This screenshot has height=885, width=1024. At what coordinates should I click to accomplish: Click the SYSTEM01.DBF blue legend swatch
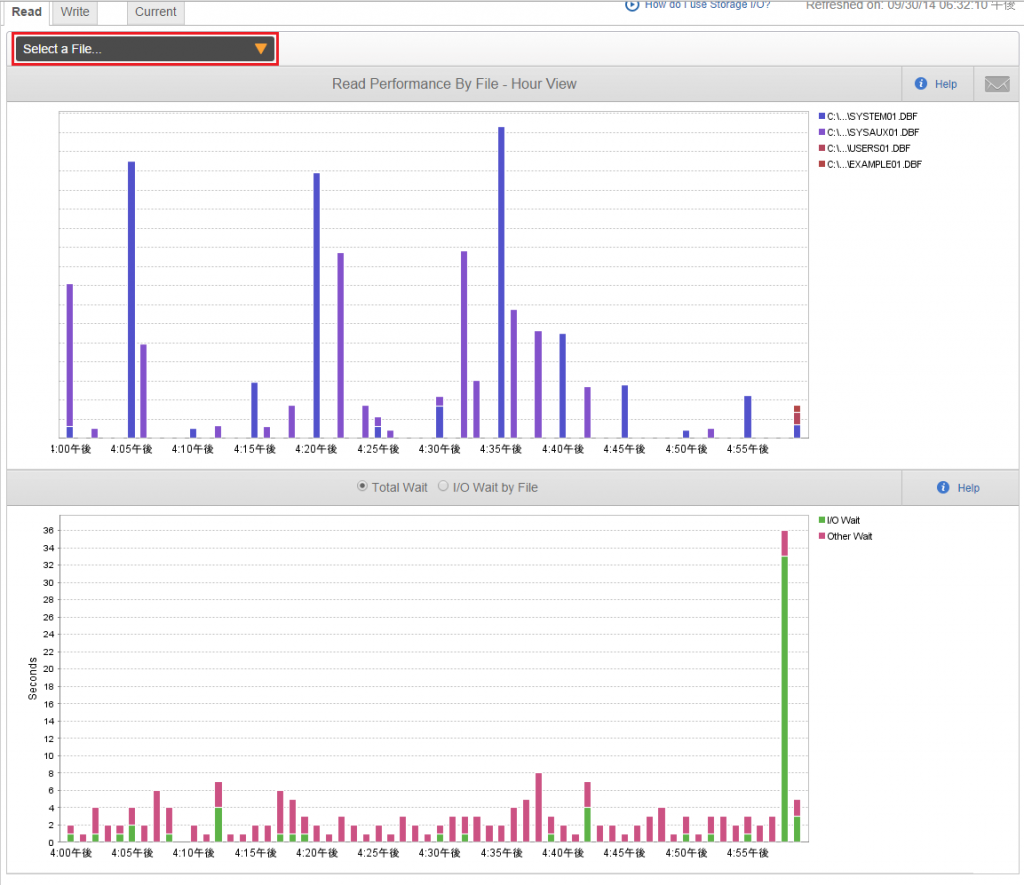click(x=822, y=116)
